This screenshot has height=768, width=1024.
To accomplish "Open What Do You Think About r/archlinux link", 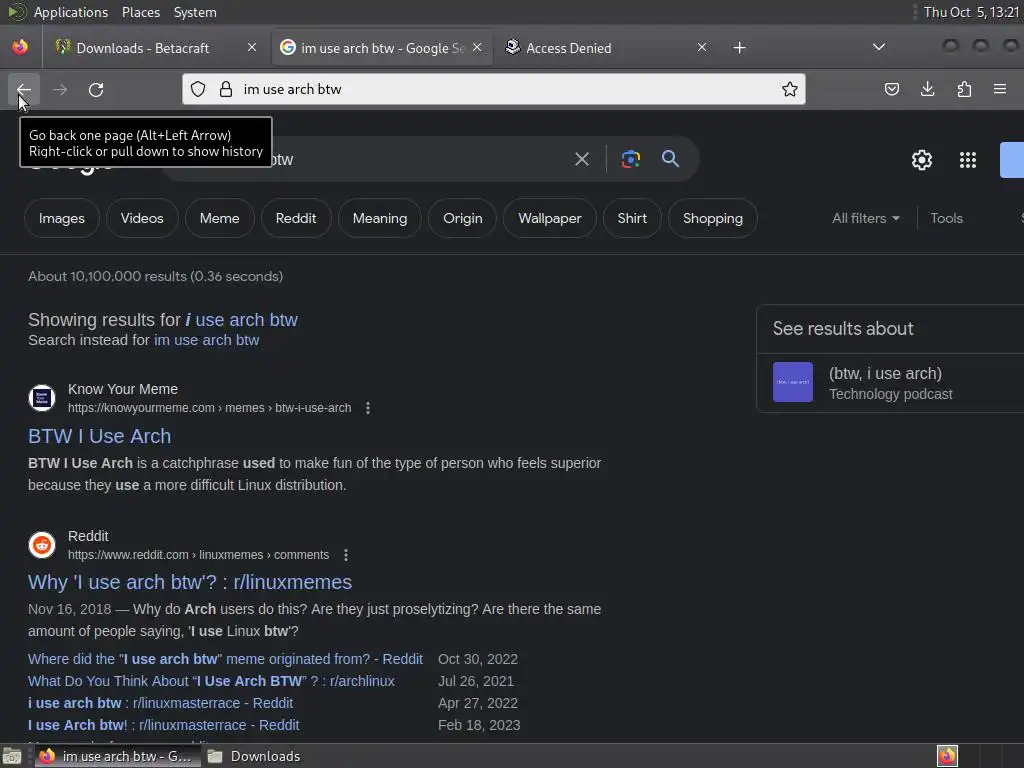I will click(211, 681).
